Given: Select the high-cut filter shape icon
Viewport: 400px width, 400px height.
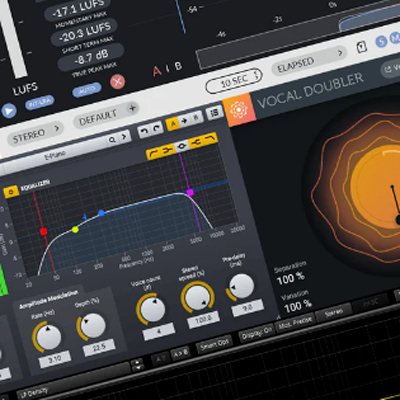Looking at the screenshot, I should pyautogui.click(x=210, y=138).
